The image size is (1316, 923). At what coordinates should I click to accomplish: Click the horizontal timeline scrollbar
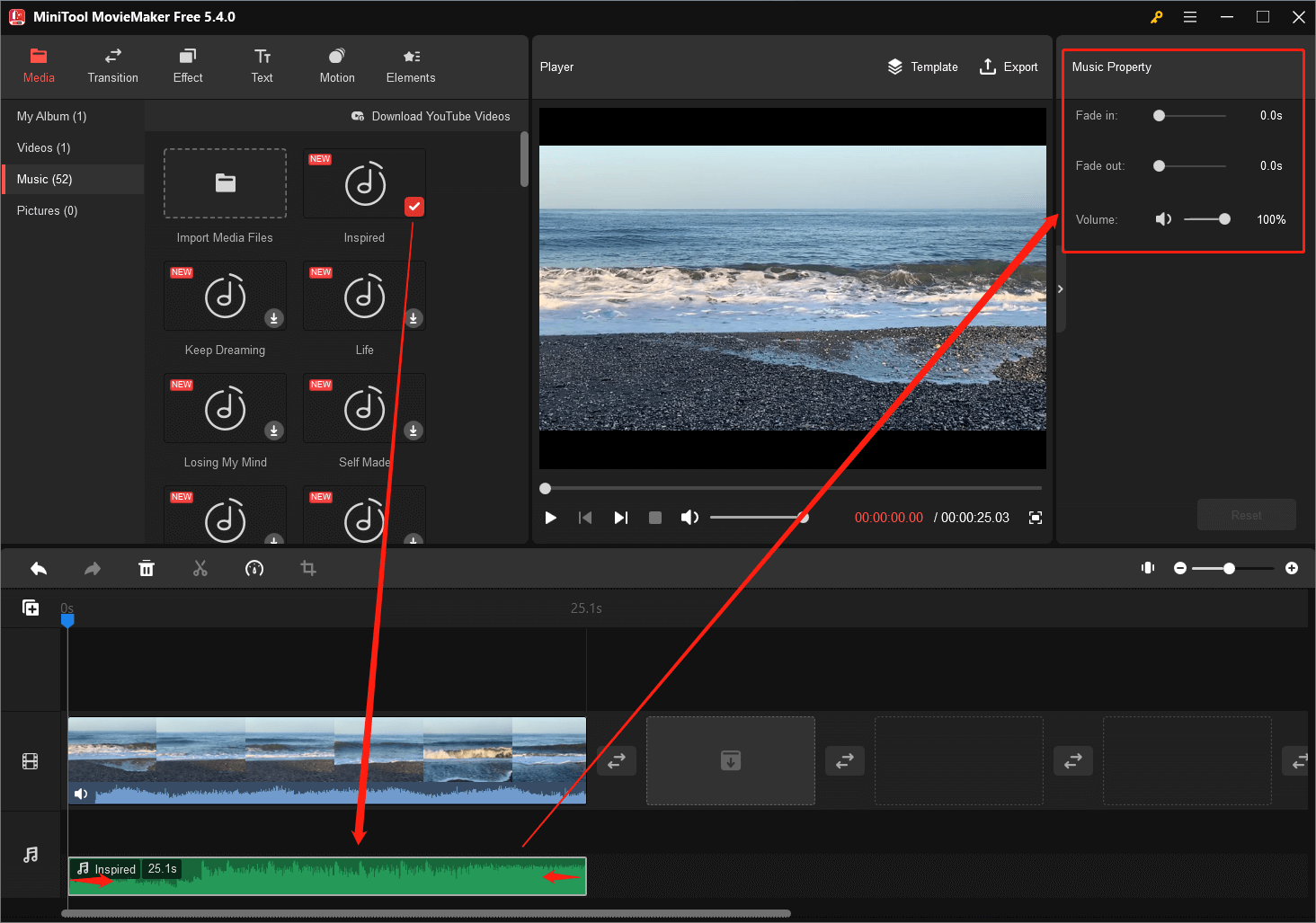tap(426, 913)
